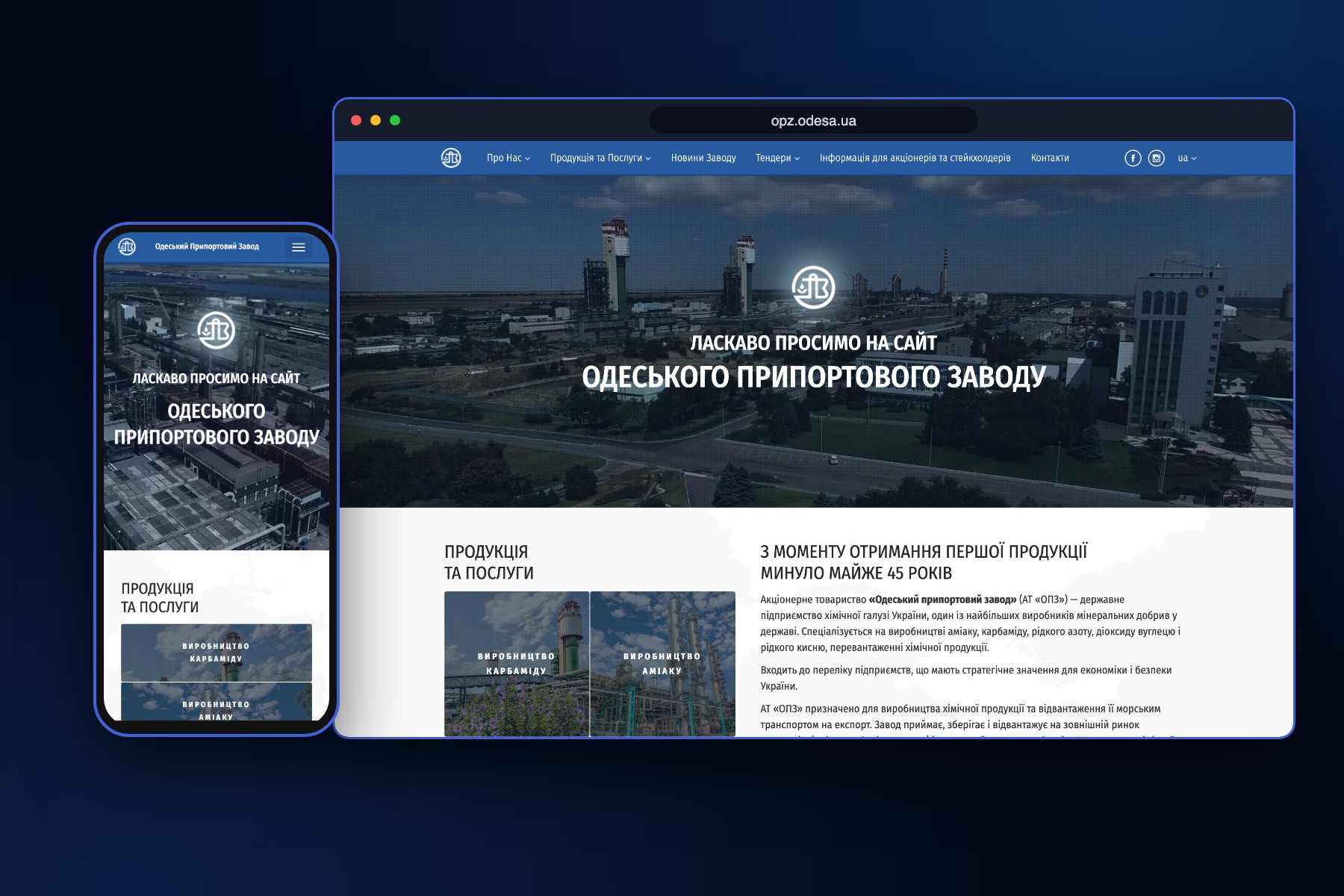Click the OPZ logo in desktop navbar

(x=451, y=158)
